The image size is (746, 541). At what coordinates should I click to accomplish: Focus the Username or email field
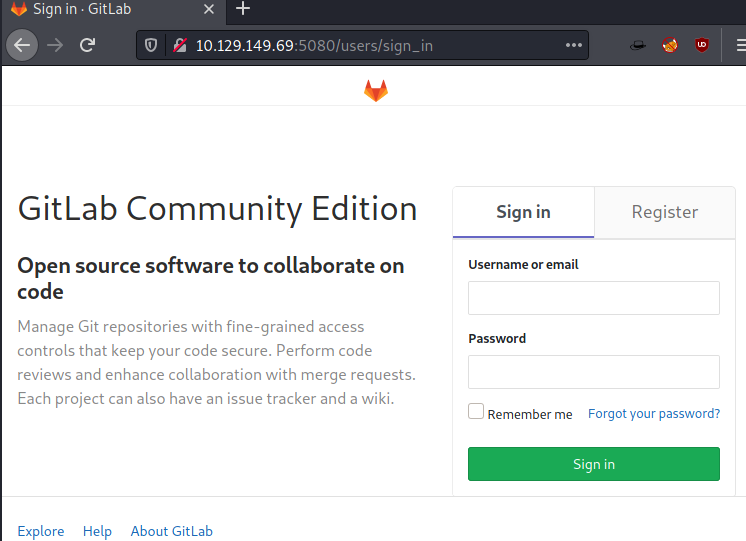click(x=594, y=298)
